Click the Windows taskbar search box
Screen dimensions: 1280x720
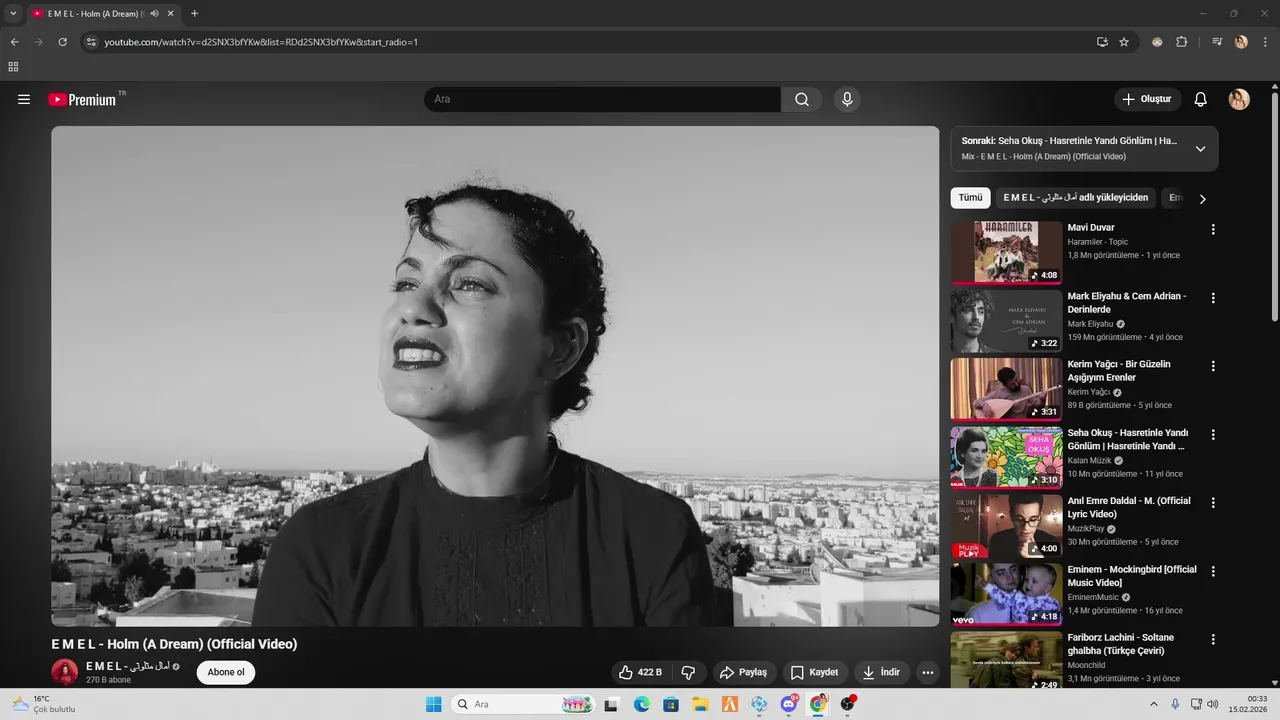[522, 704]
